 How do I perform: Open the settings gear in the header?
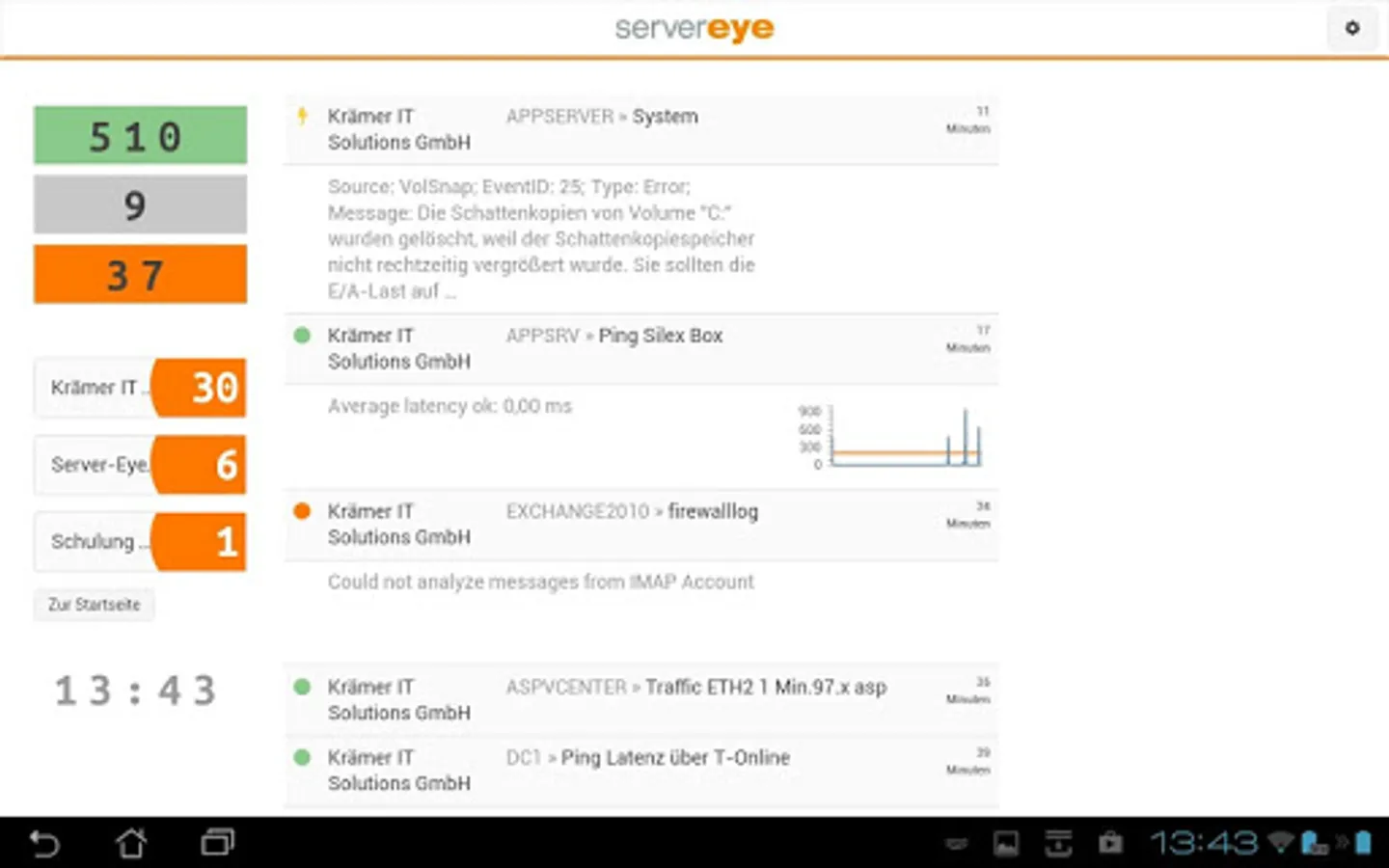[1352, 28]
